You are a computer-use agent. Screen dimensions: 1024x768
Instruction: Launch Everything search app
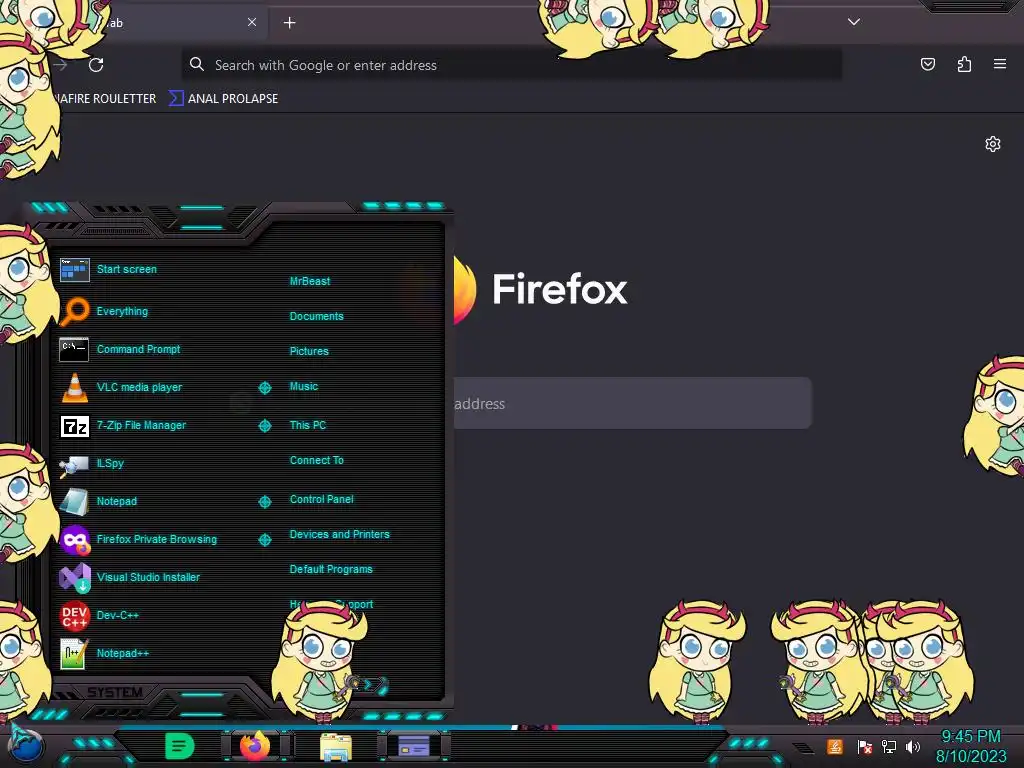(104, 312)
